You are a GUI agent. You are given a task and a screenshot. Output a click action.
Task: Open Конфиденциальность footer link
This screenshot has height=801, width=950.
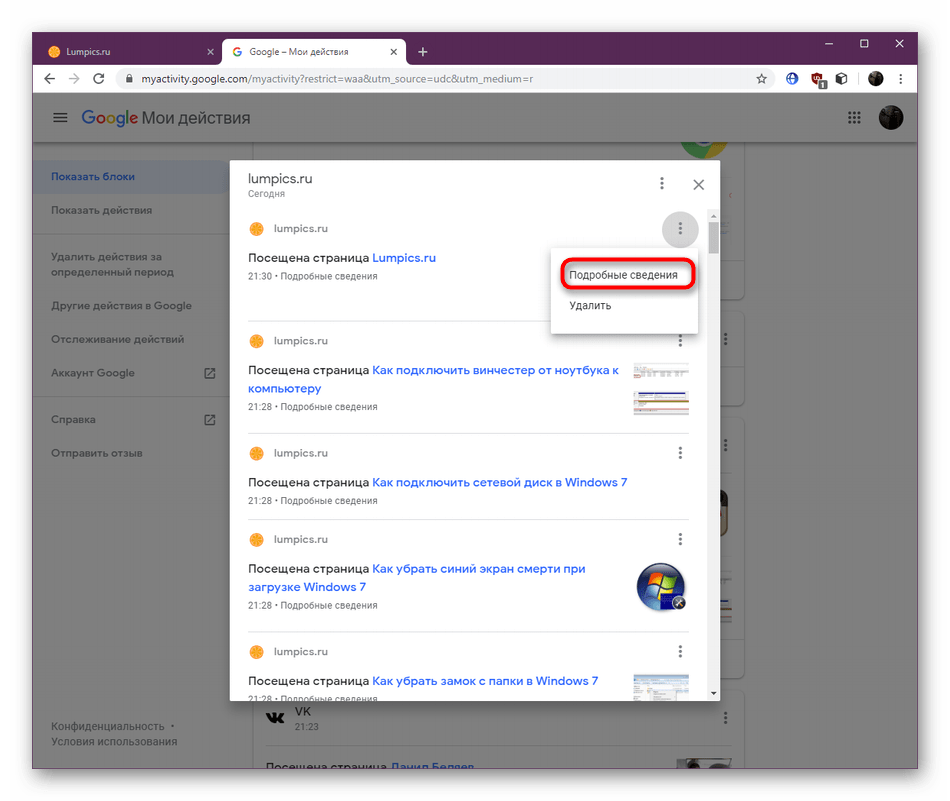[107, 726]
